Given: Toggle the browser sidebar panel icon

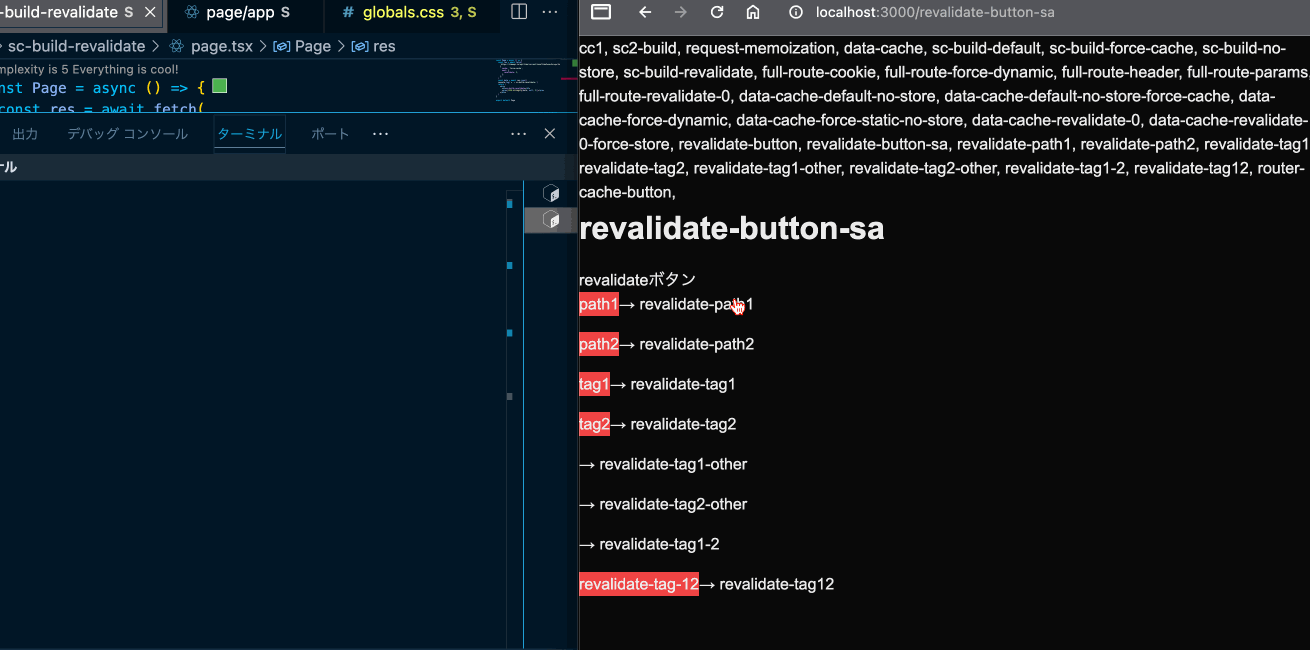Looking at the screenshot, I should point(601,12).
